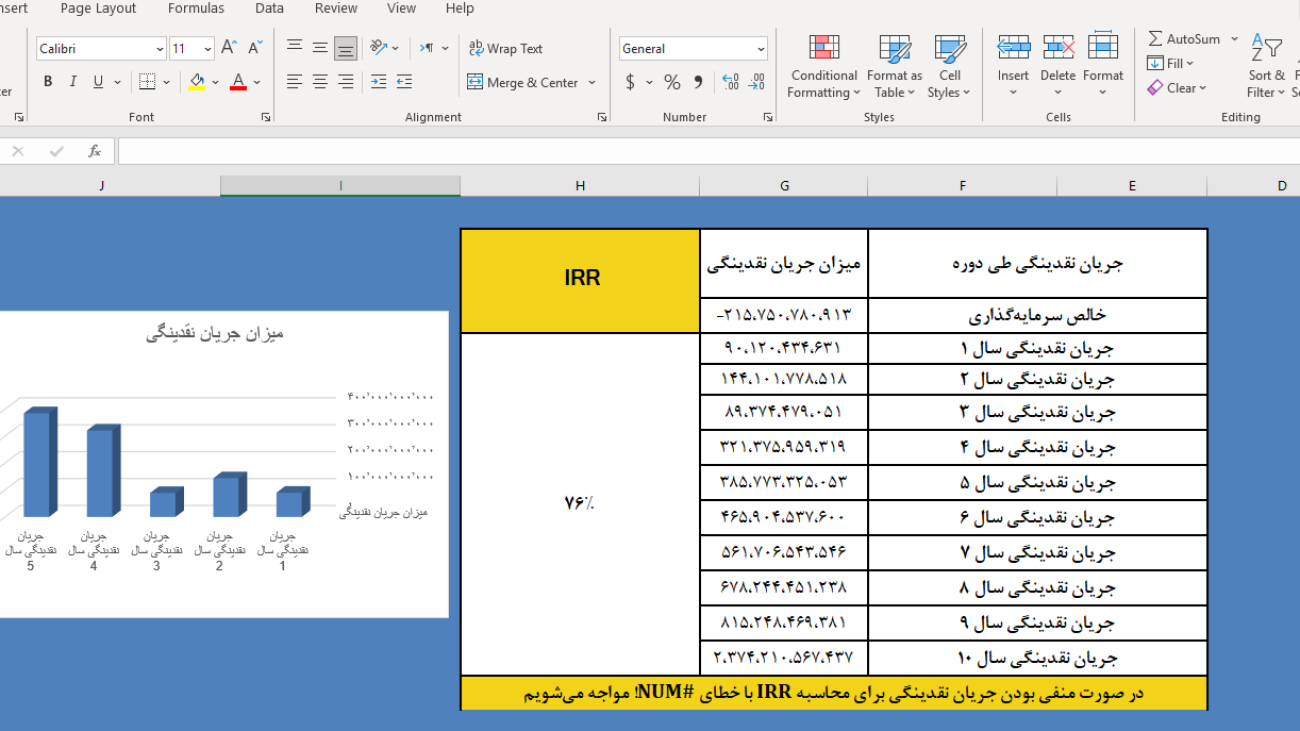The width and height of the screenshot is (1300, 731).
Task: Select Middle Align icon
Action: [320, 47]
